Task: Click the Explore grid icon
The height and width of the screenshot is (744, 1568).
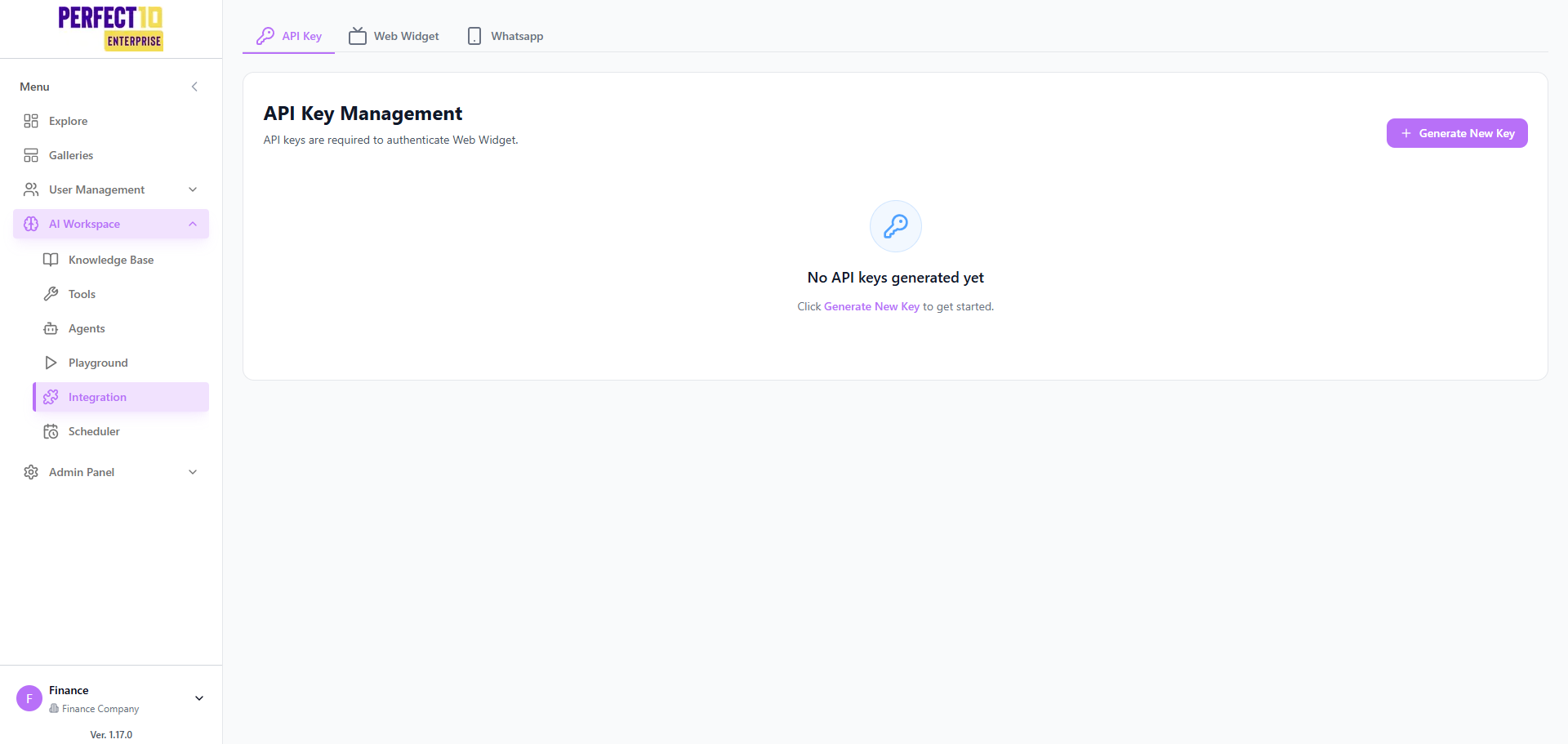Action: click(31, 121)
